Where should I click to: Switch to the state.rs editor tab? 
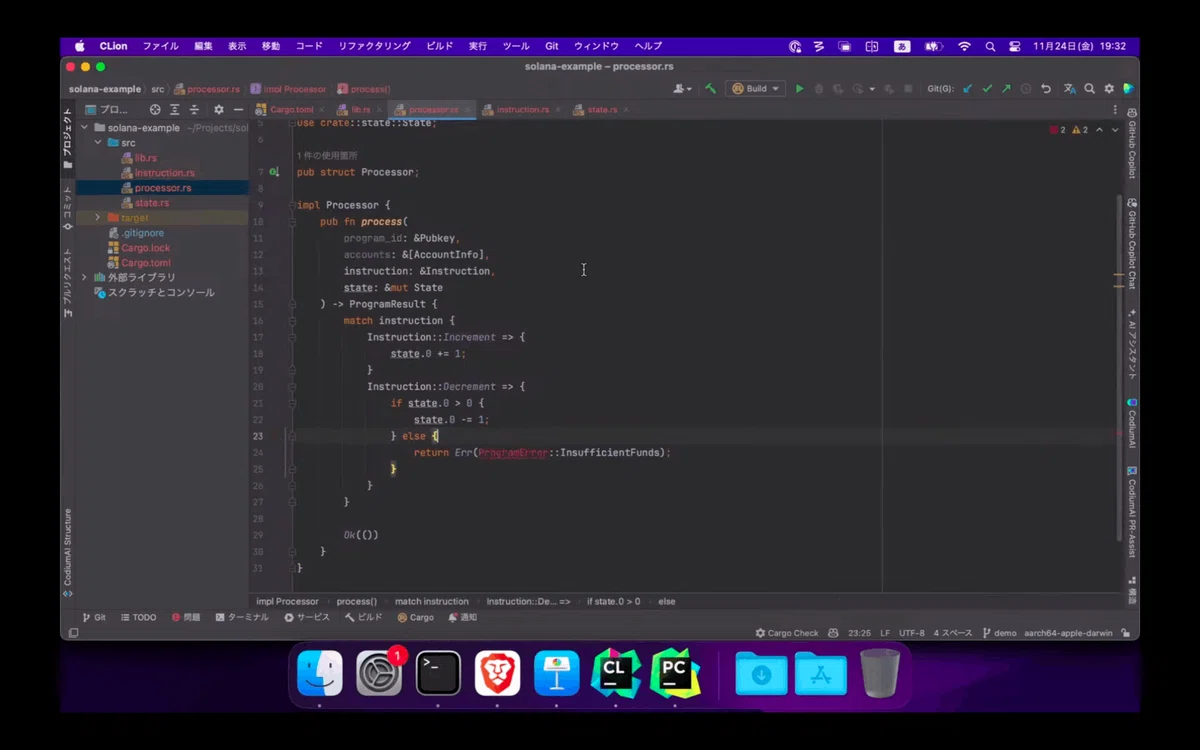pyautogui.click(x=601, y=110)
